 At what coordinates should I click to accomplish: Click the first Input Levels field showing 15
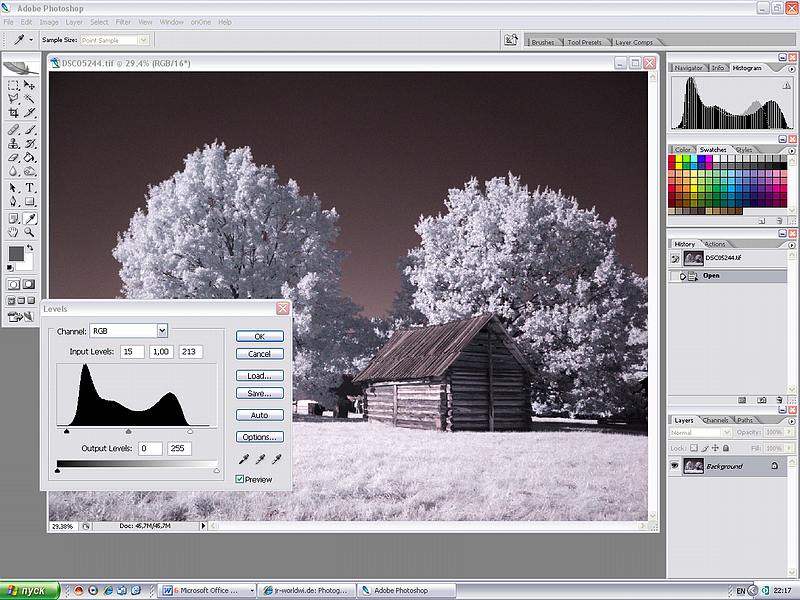[x=132, y=352]
